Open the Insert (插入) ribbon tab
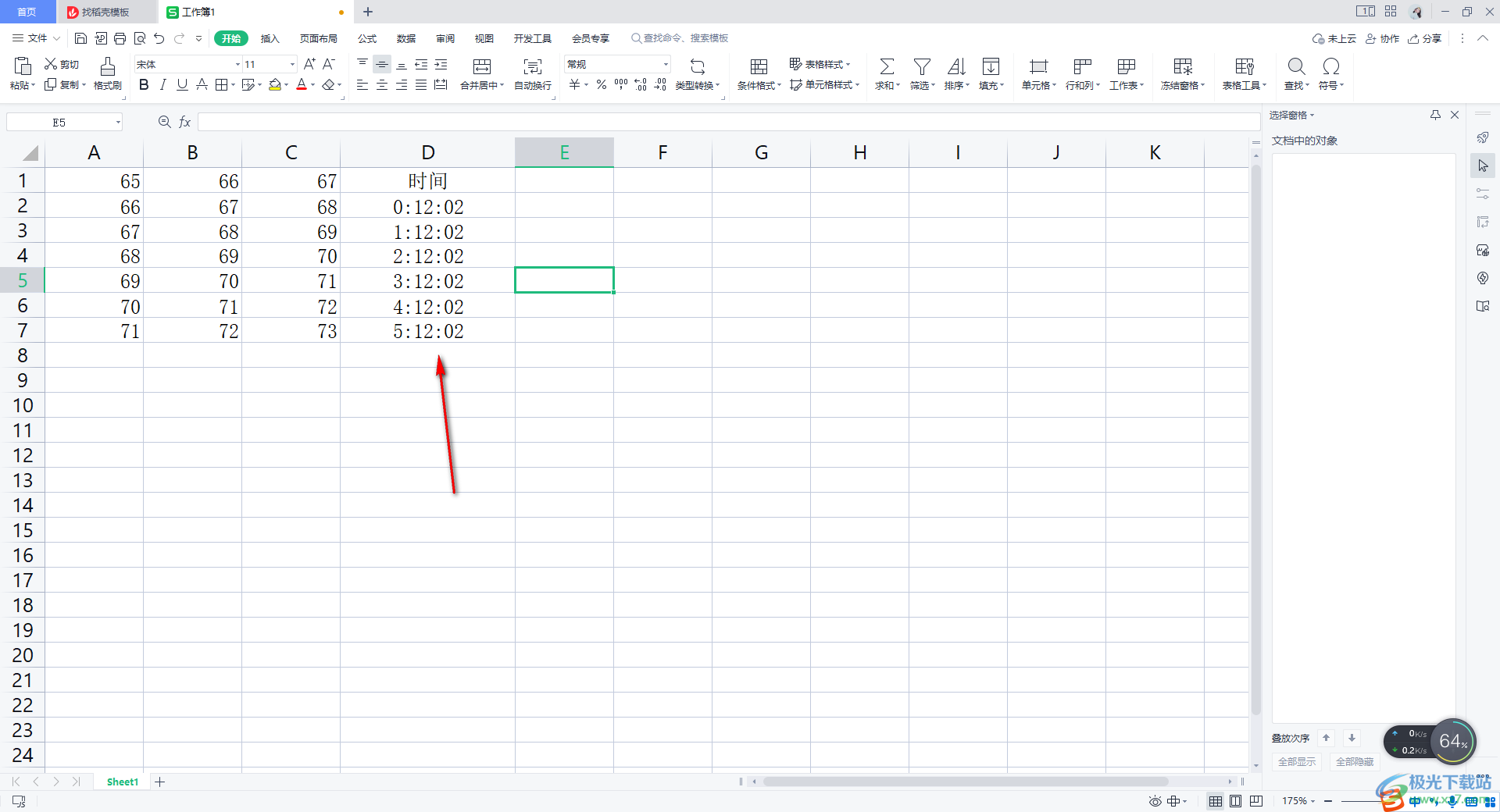Viewport: 1500px width, 812px height. [270, 38]
